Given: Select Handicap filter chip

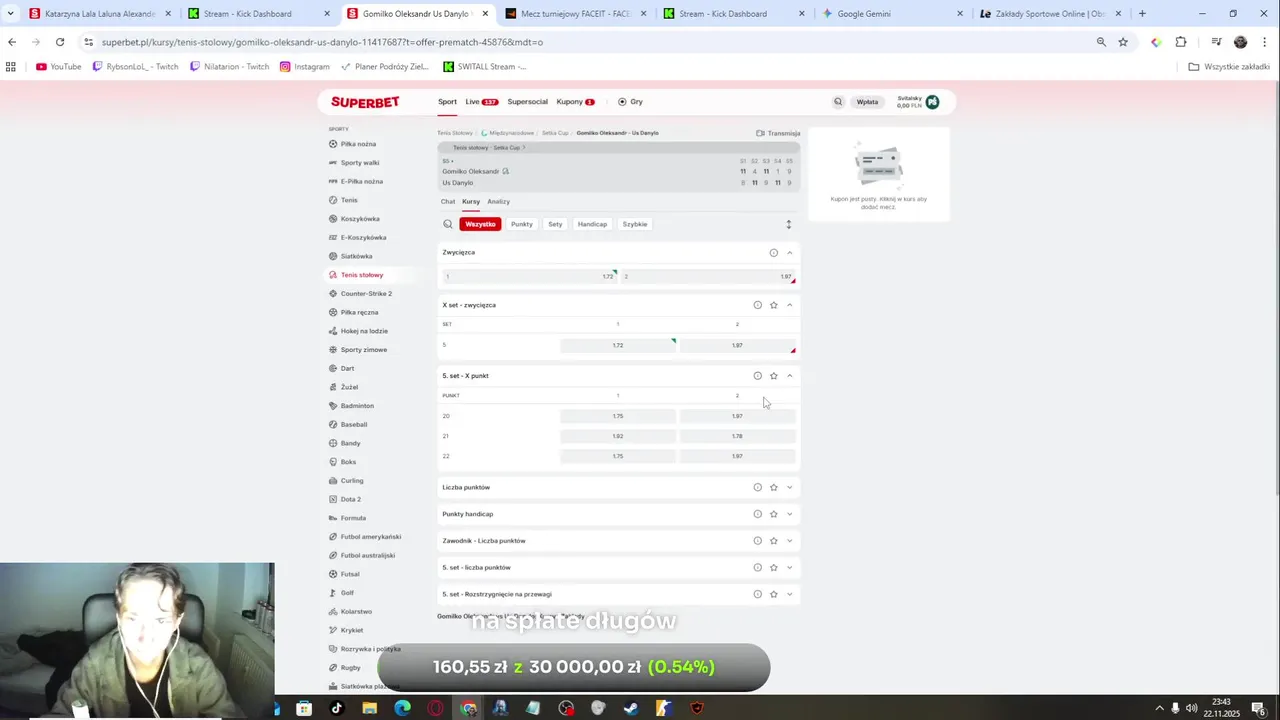Looking at the screenshot, I should (x=592, y=224).
